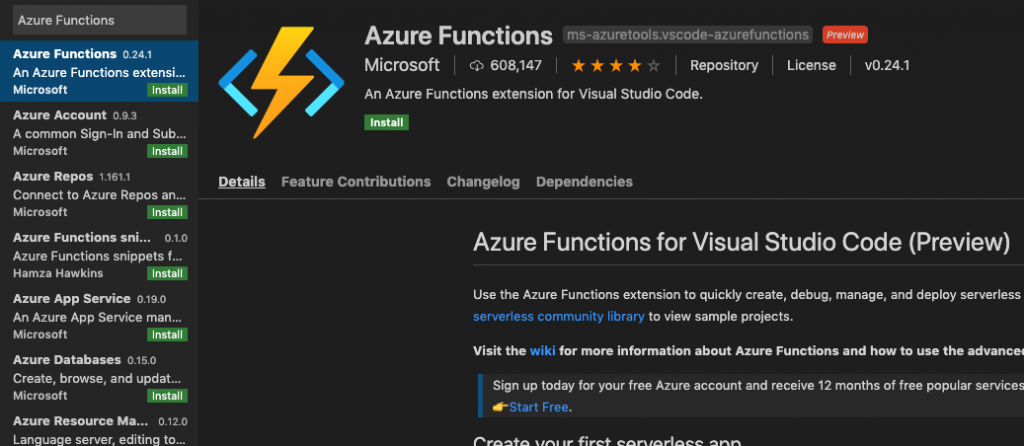Install the Azure Functions extension from header

point(386,122)
